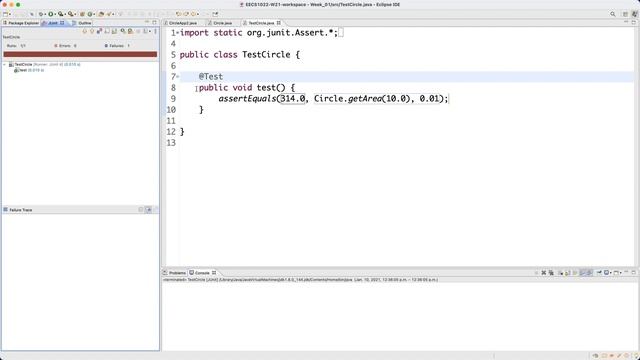Switch to the Outline tab
The height and width of the screenshot is (360, 640).
point(82,23)
